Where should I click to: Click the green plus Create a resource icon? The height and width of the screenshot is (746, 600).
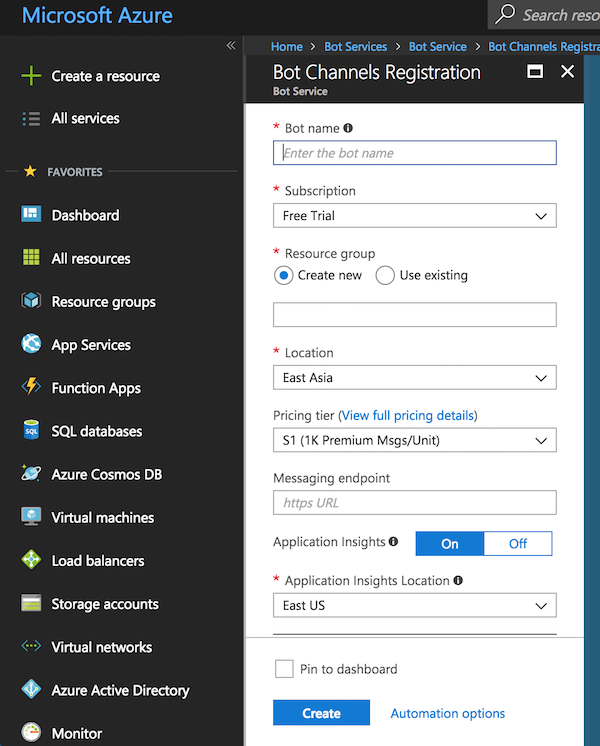31,76
